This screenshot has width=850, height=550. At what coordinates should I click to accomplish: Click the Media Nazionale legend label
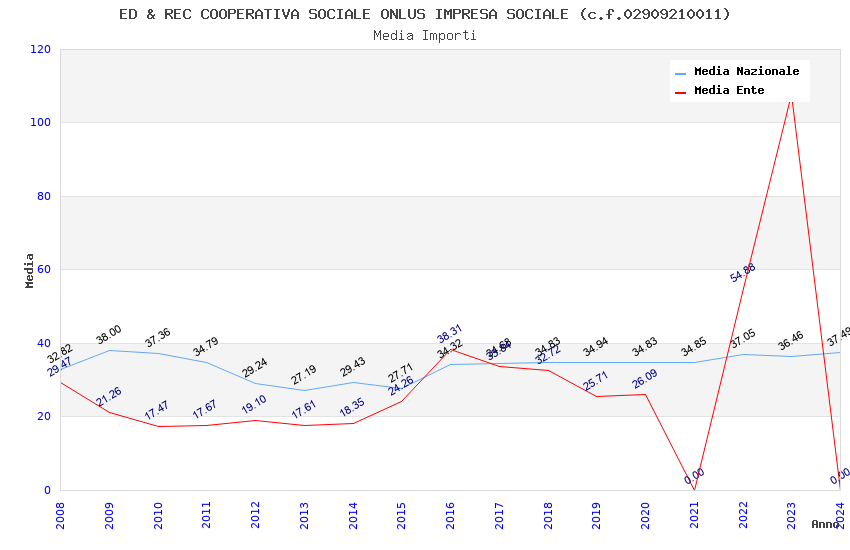(746, 71)
